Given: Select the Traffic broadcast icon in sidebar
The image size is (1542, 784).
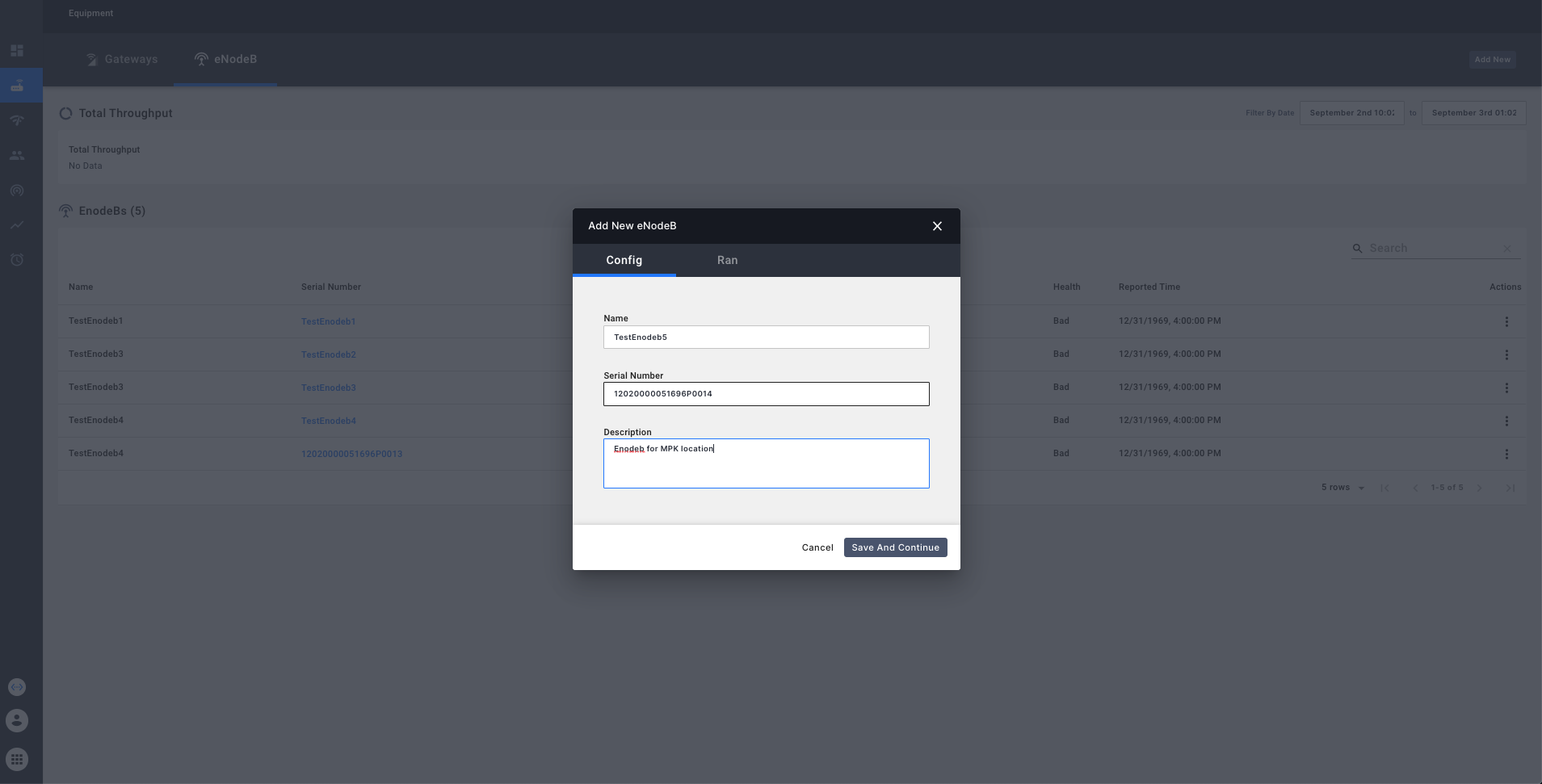Looking at the screenshot, I should (x=17, y=191).
